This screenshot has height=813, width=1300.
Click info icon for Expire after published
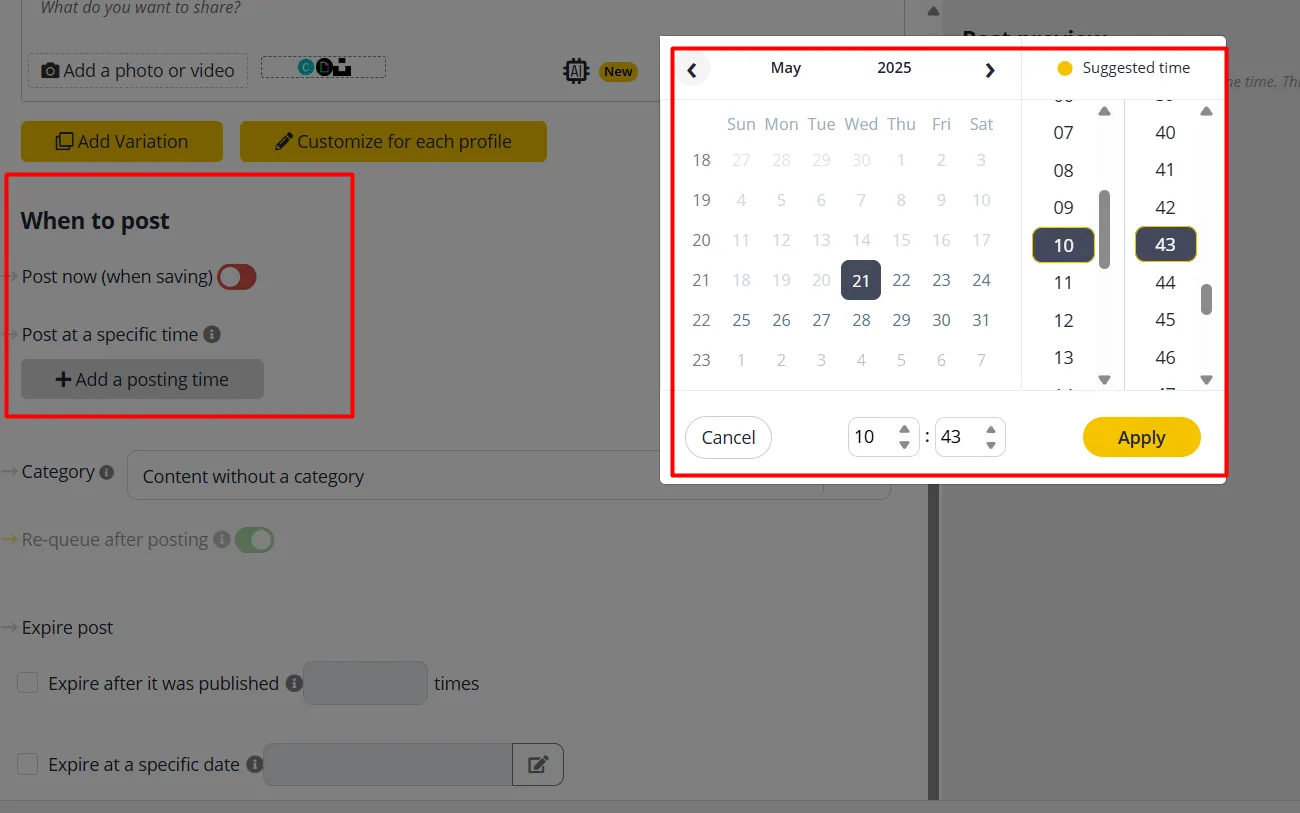pos(293,683)
